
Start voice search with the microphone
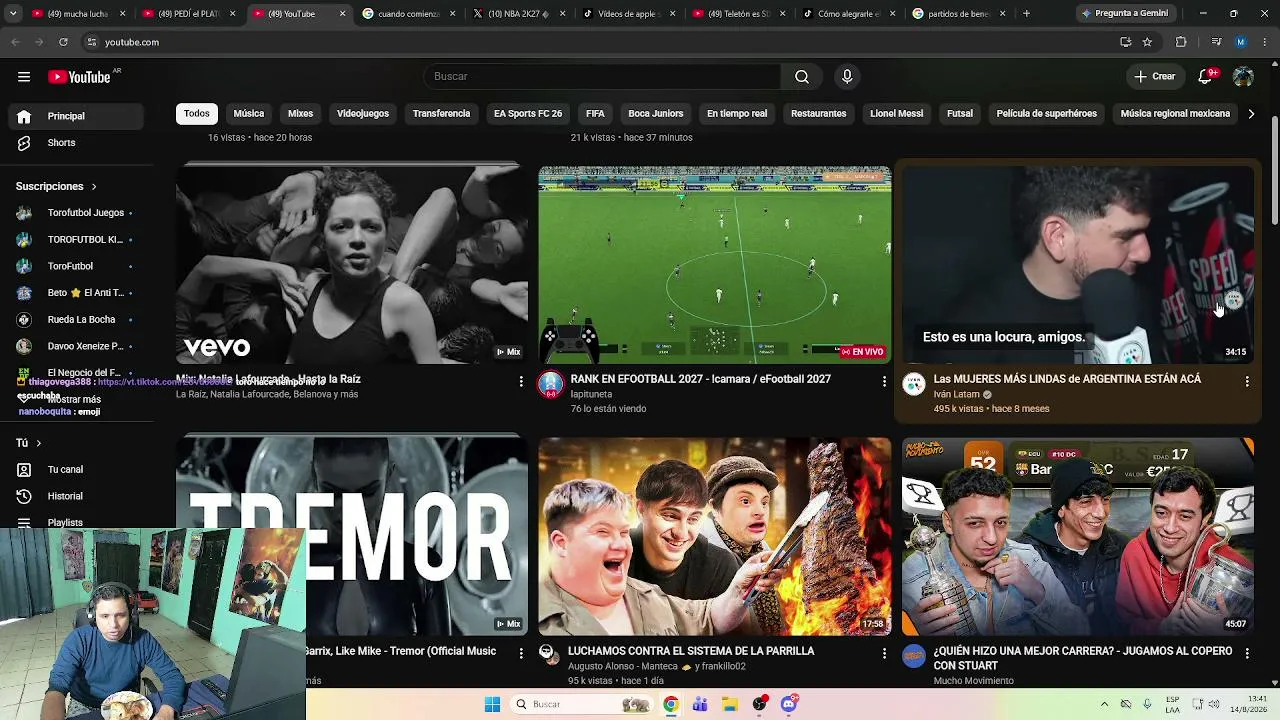click(847, 77)
